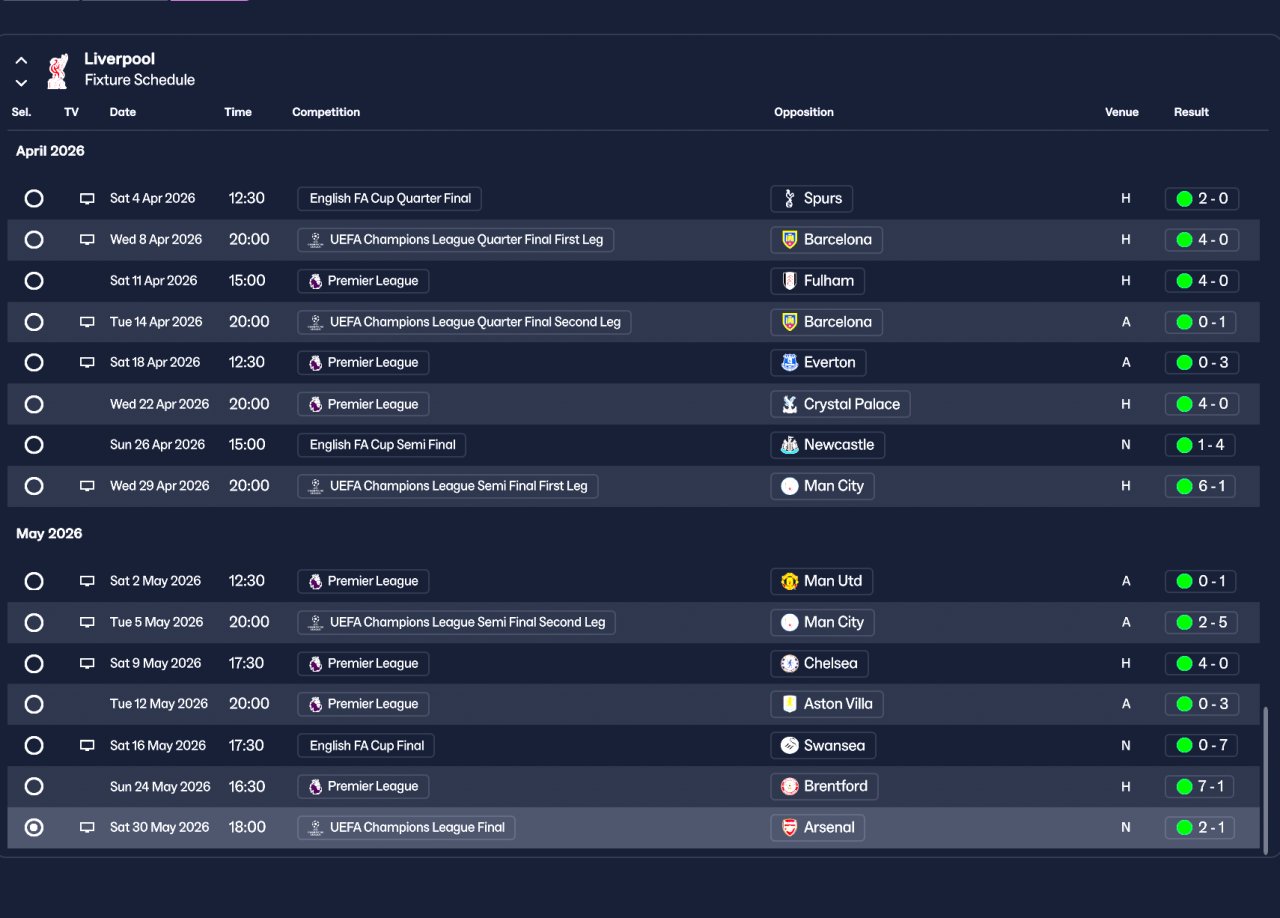Open the English FA Cup Quarter Final competition
Screen dimensions: 1280x918
[x=390, y=199]
